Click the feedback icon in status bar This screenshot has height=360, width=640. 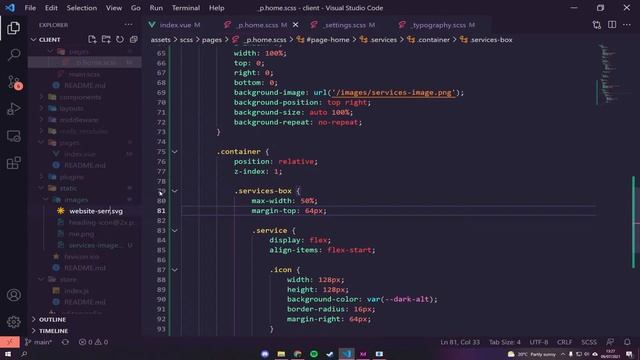coord(610,342)
